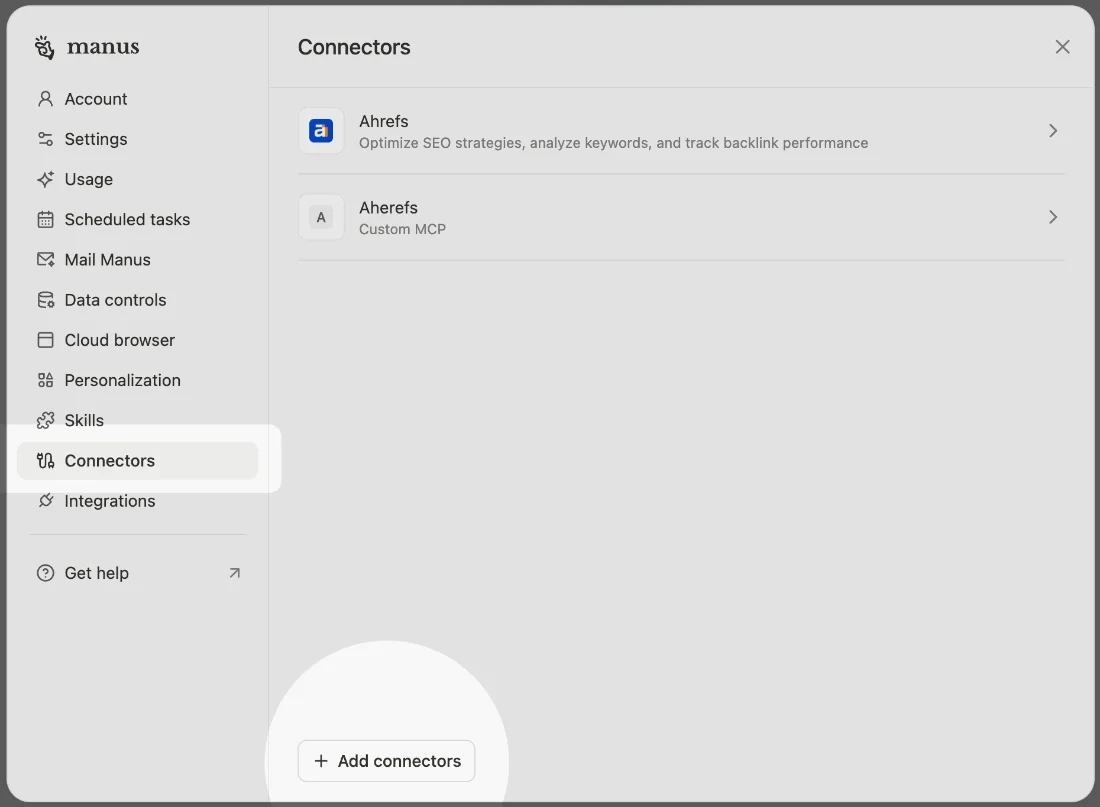The height and width of the screenshot is (807, 1100).
Task: Click the Integrations plug icon
Action: [x=46, y=500]
